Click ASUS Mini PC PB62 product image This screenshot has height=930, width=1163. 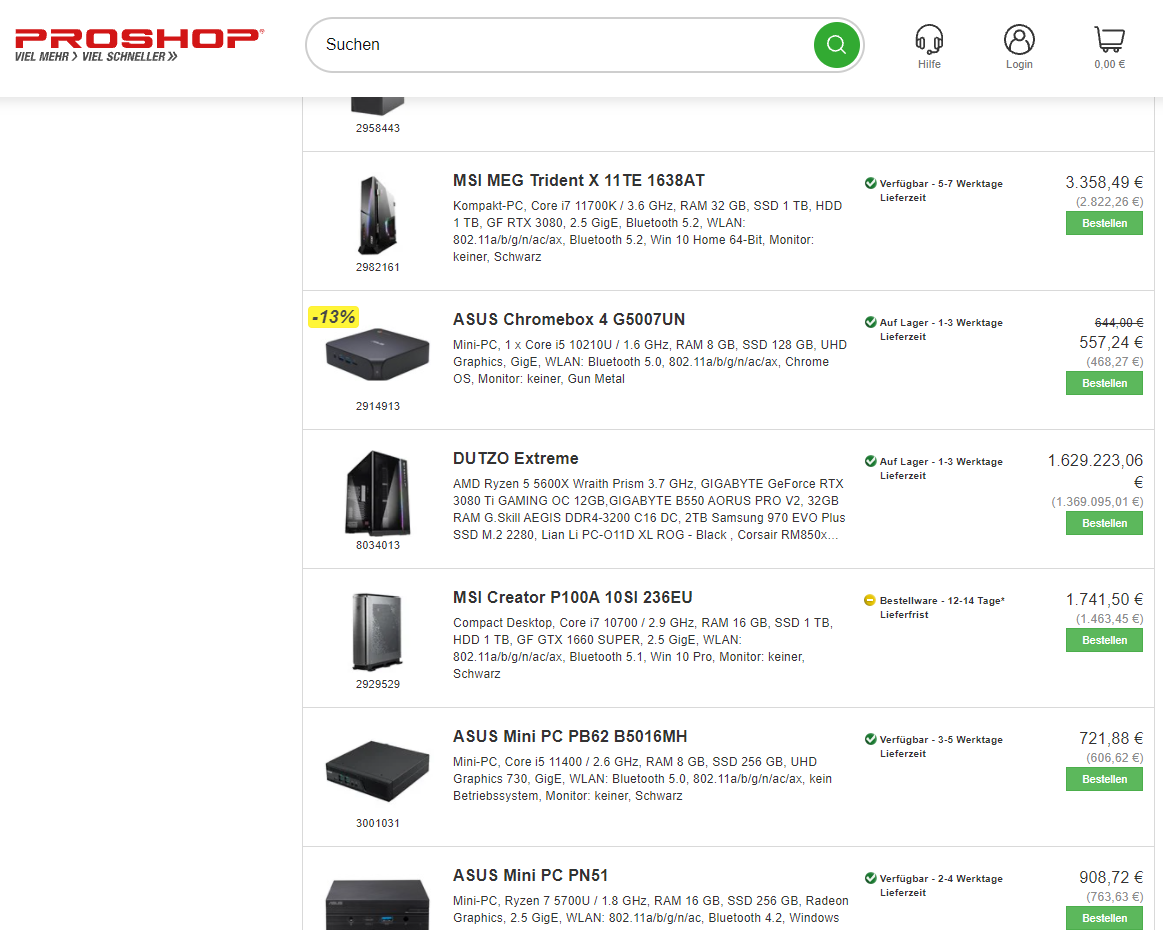pyautogui.click(x=378, y=771)
